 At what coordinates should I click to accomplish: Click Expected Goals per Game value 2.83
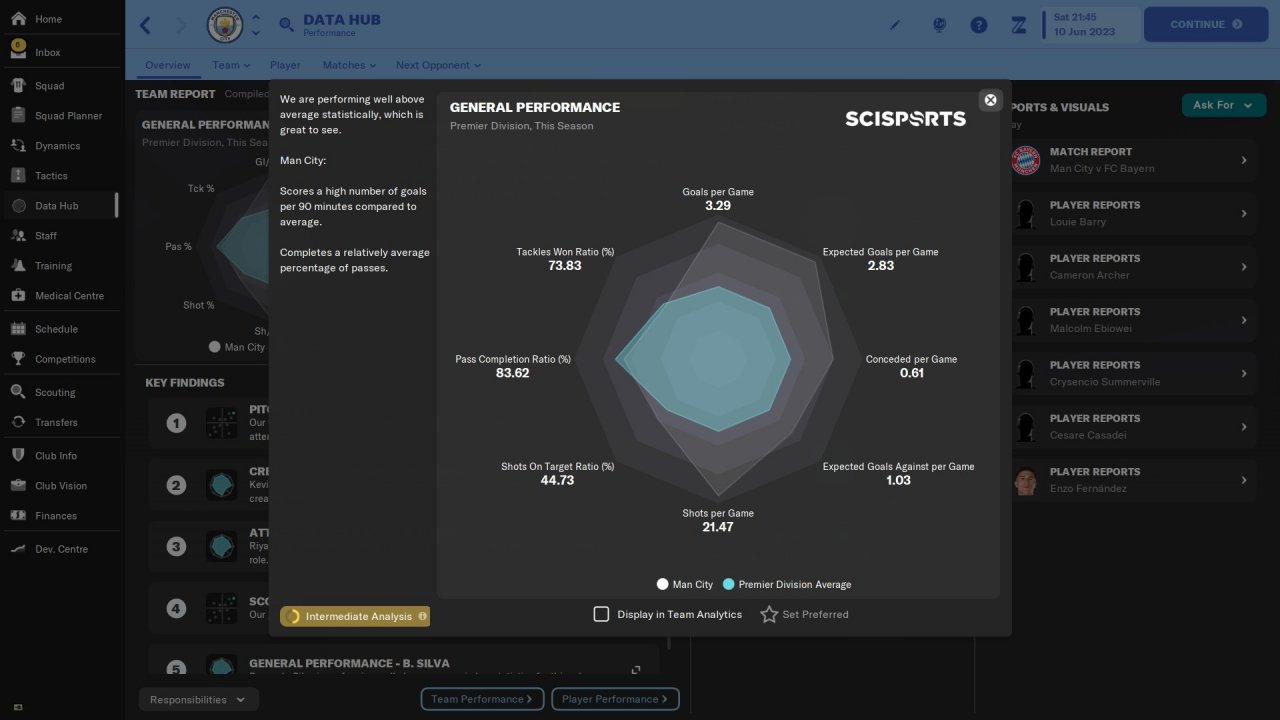(x=881, y=266)
